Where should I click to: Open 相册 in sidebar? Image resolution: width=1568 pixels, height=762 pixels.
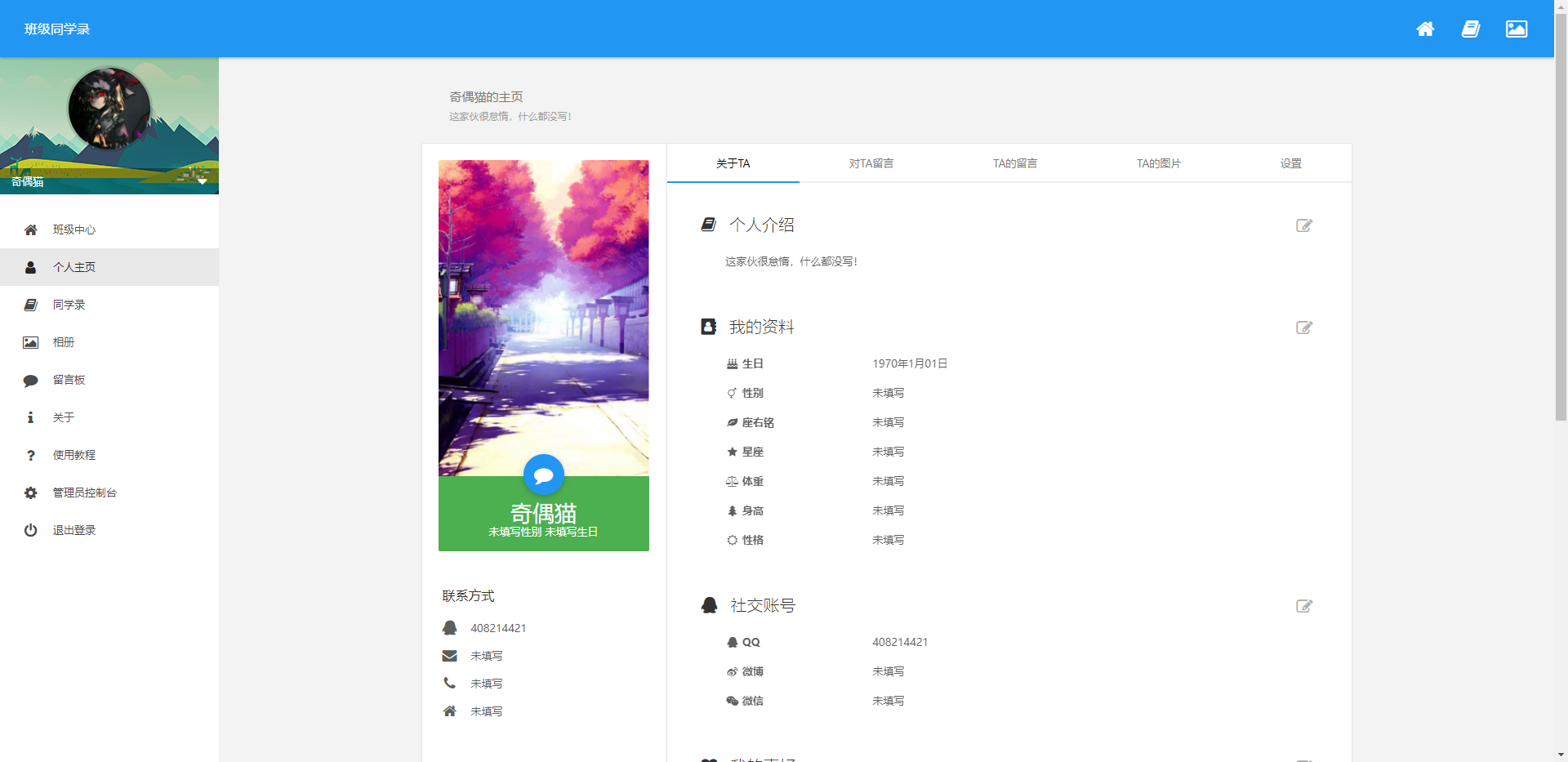[109, 342]
